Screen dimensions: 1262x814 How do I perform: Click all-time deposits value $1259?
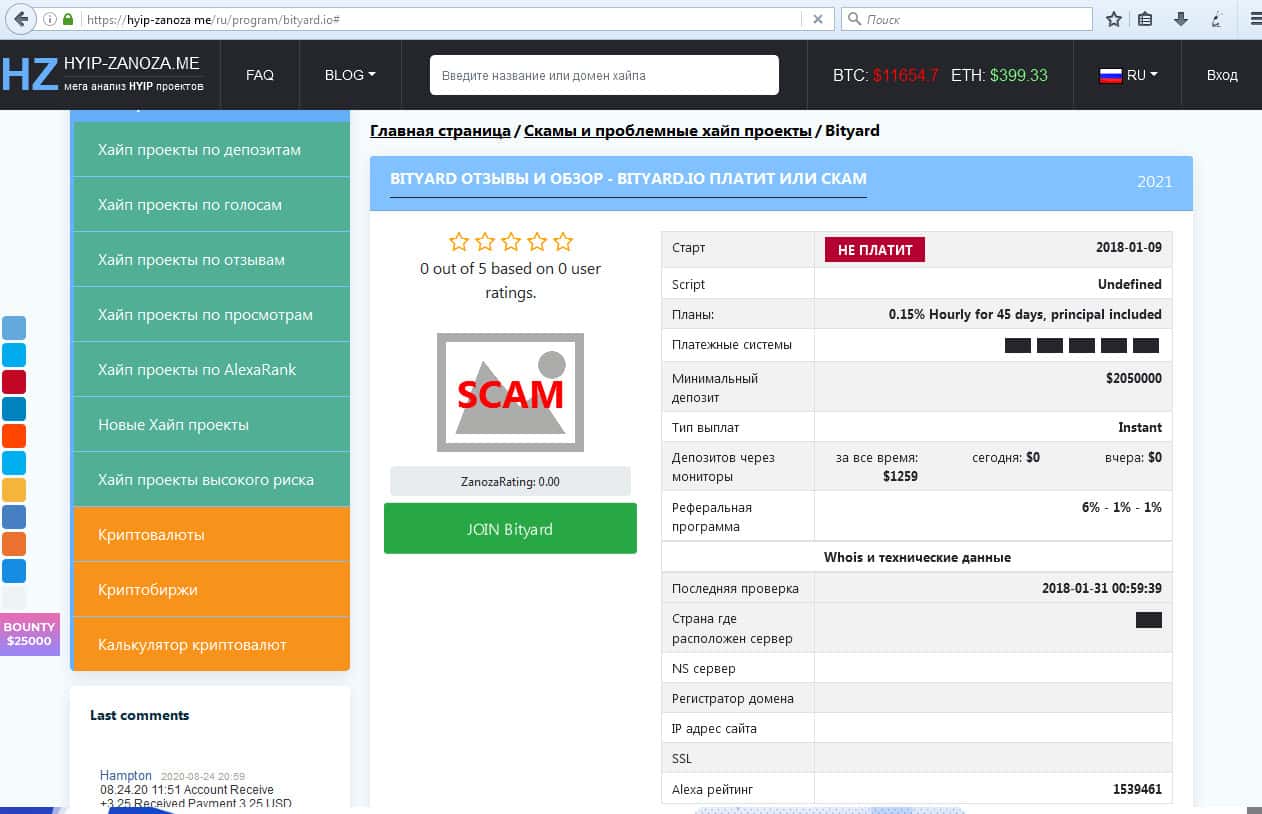[x=900, y=476]
